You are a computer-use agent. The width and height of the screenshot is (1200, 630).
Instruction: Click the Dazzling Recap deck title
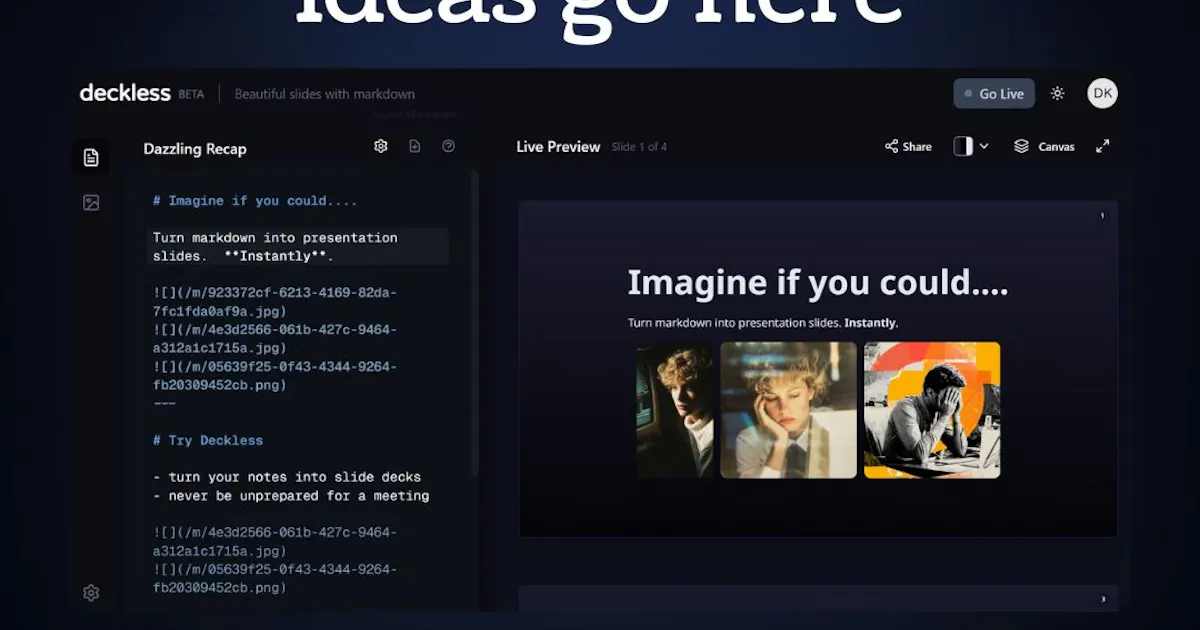[195, 149]
